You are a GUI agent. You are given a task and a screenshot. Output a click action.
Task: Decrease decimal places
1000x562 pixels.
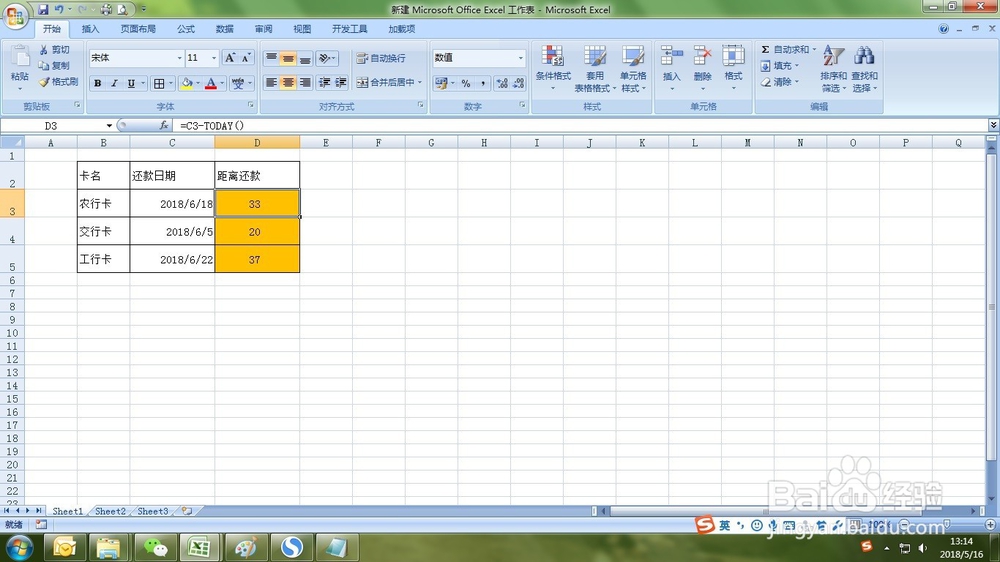(x=518, y=83)
